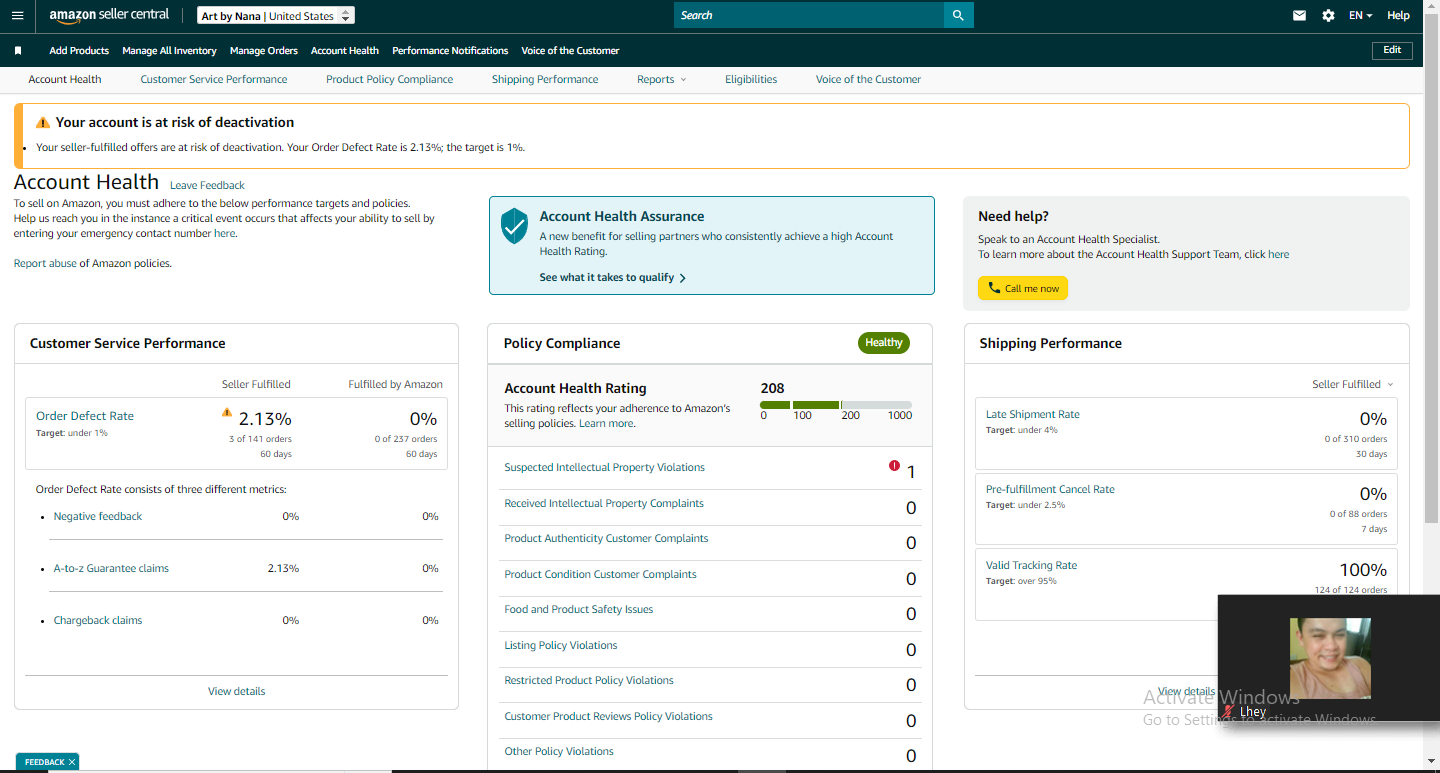Click the Valid Tracking Rate metric
Image resolution: width=1440 pixels, height=773 pixels.
(x=1186, y=584)
